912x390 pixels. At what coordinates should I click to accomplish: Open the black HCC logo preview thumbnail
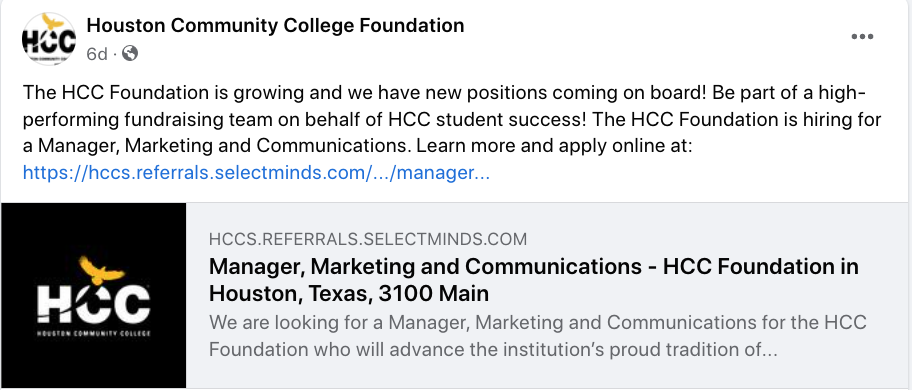[93, 295]
